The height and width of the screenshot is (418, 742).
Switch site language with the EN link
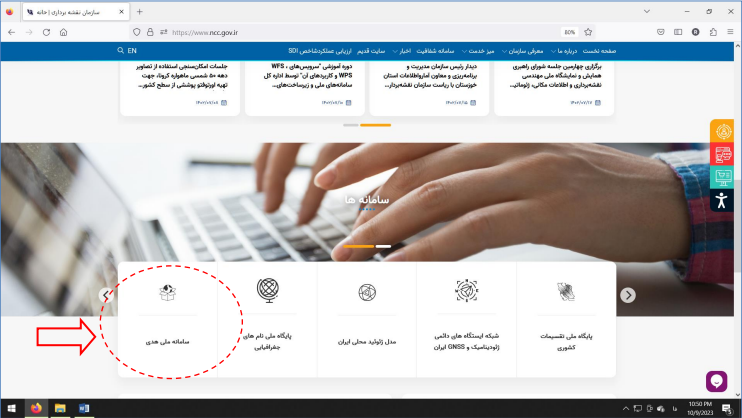pos(132,50)
